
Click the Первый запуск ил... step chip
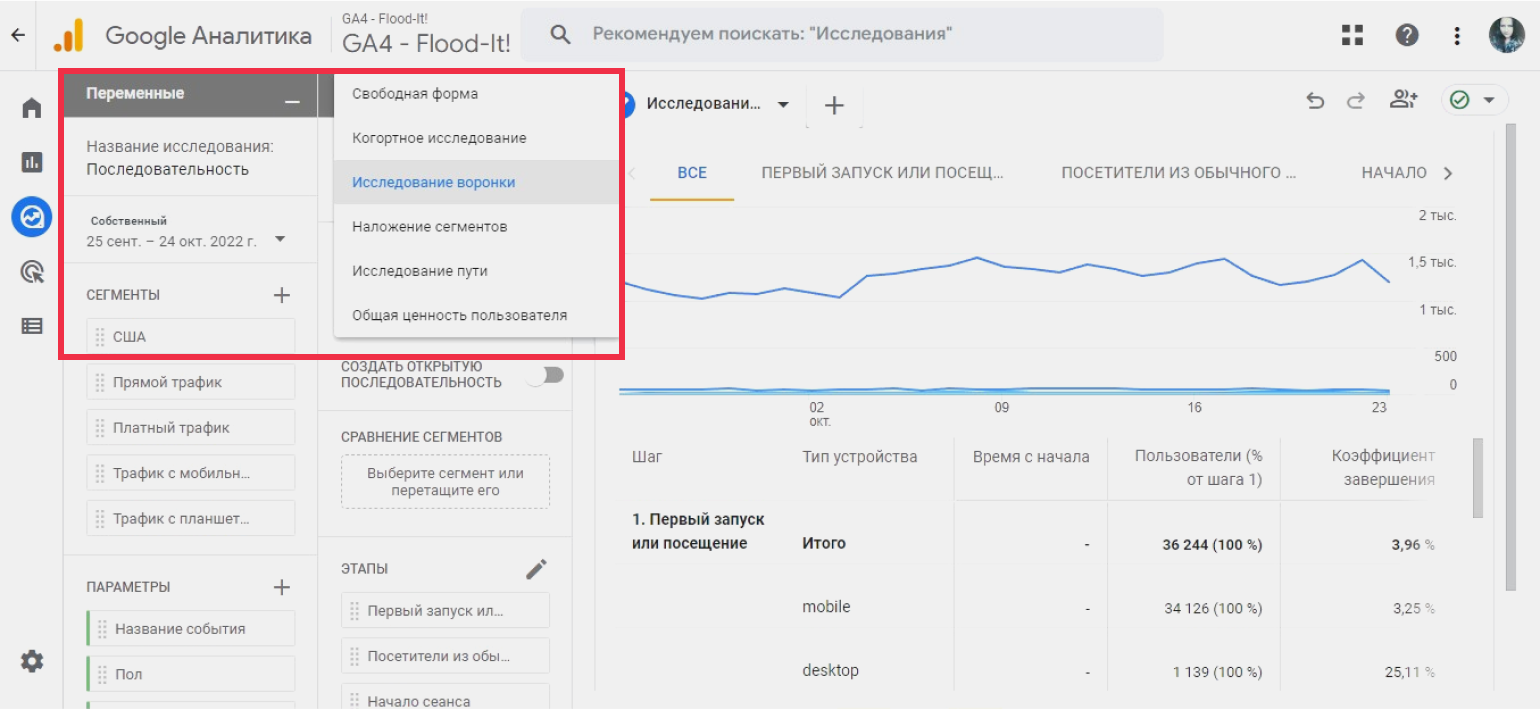[x=445, y=610]
